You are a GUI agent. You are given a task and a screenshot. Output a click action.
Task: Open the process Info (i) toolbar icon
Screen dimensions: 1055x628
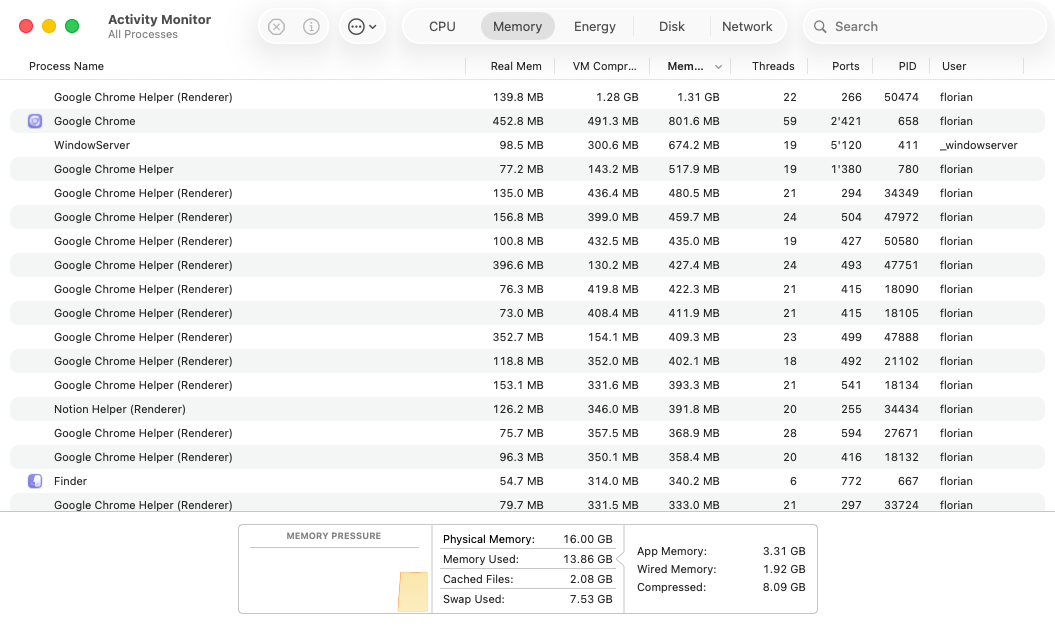click(311, 26)
